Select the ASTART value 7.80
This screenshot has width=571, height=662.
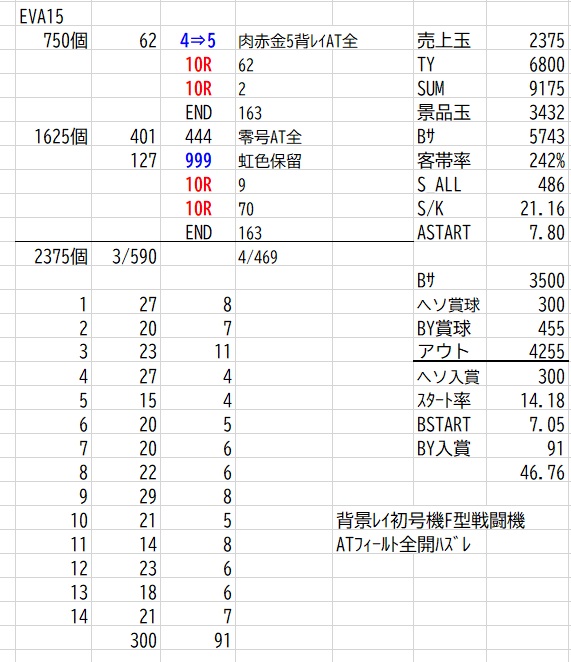528,233
